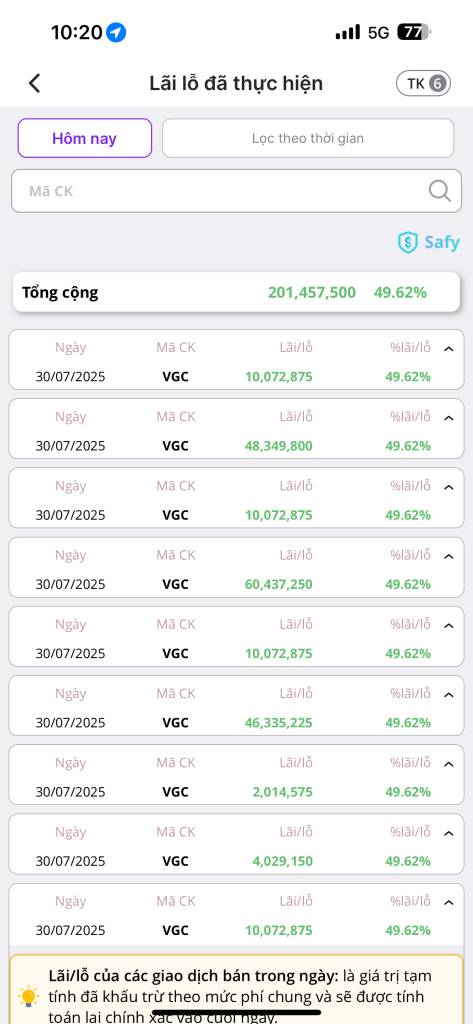Image resolution: width=473 pixels, height=1024 pixels.
Task: Collapse the VGC row with 60,437,250
Action: pyautogui.click(x=448, y=556)
